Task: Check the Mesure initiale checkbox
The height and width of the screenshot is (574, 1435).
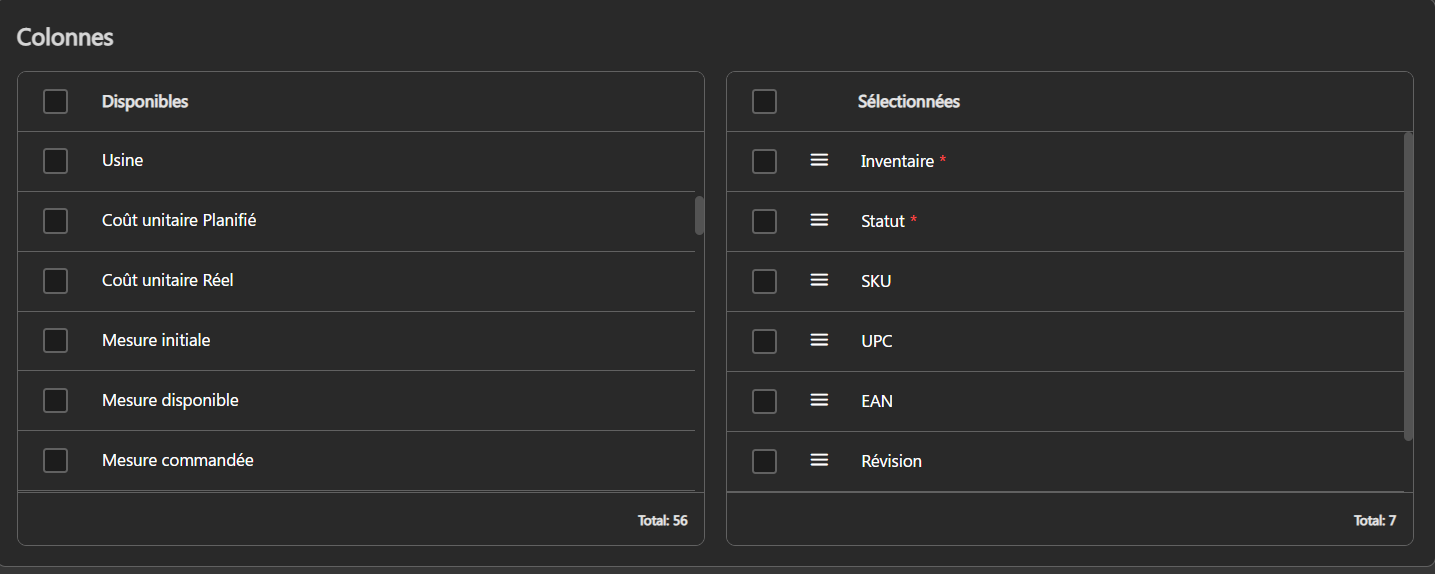Action: point(55,340)
